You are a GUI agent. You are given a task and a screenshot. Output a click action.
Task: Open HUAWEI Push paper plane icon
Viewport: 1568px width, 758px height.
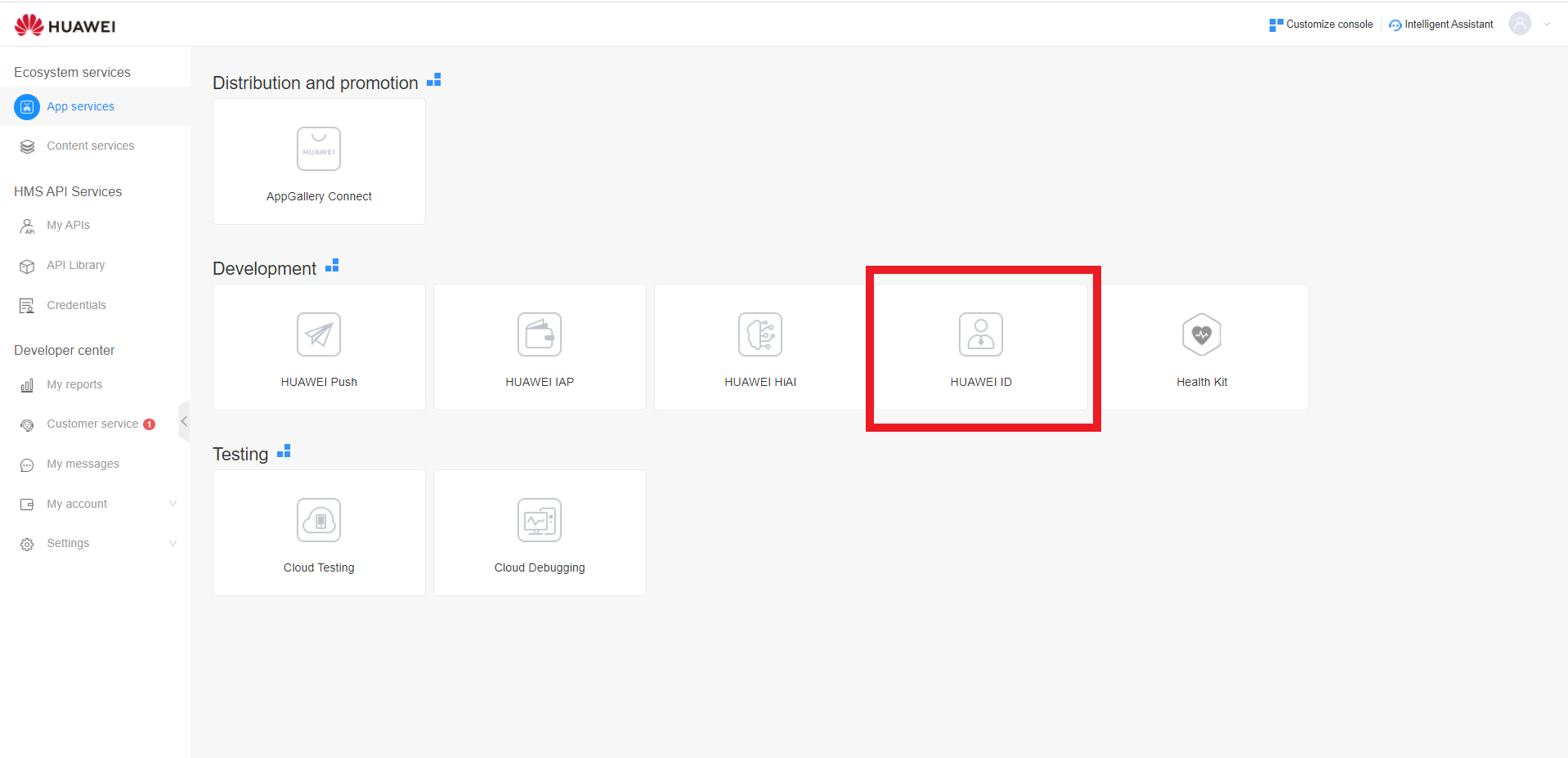click(319, 334)
